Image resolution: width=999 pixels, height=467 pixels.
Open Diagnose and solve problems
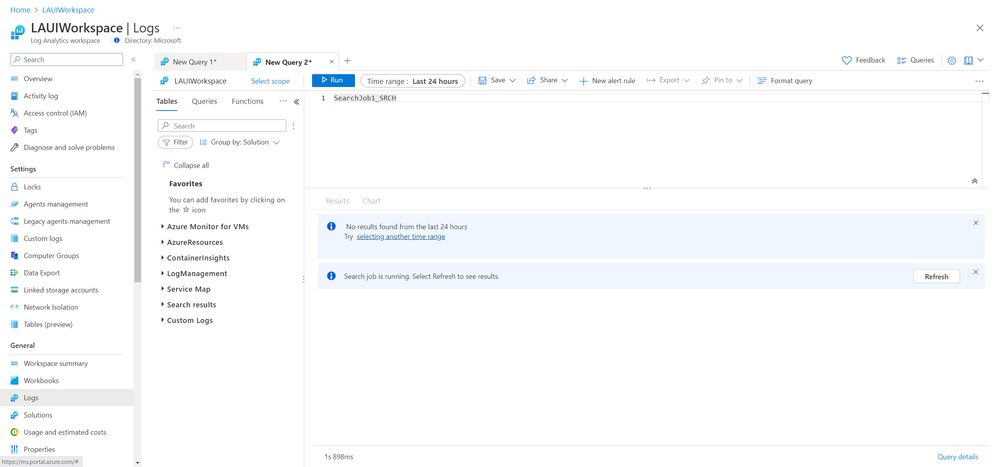[69, 148]
